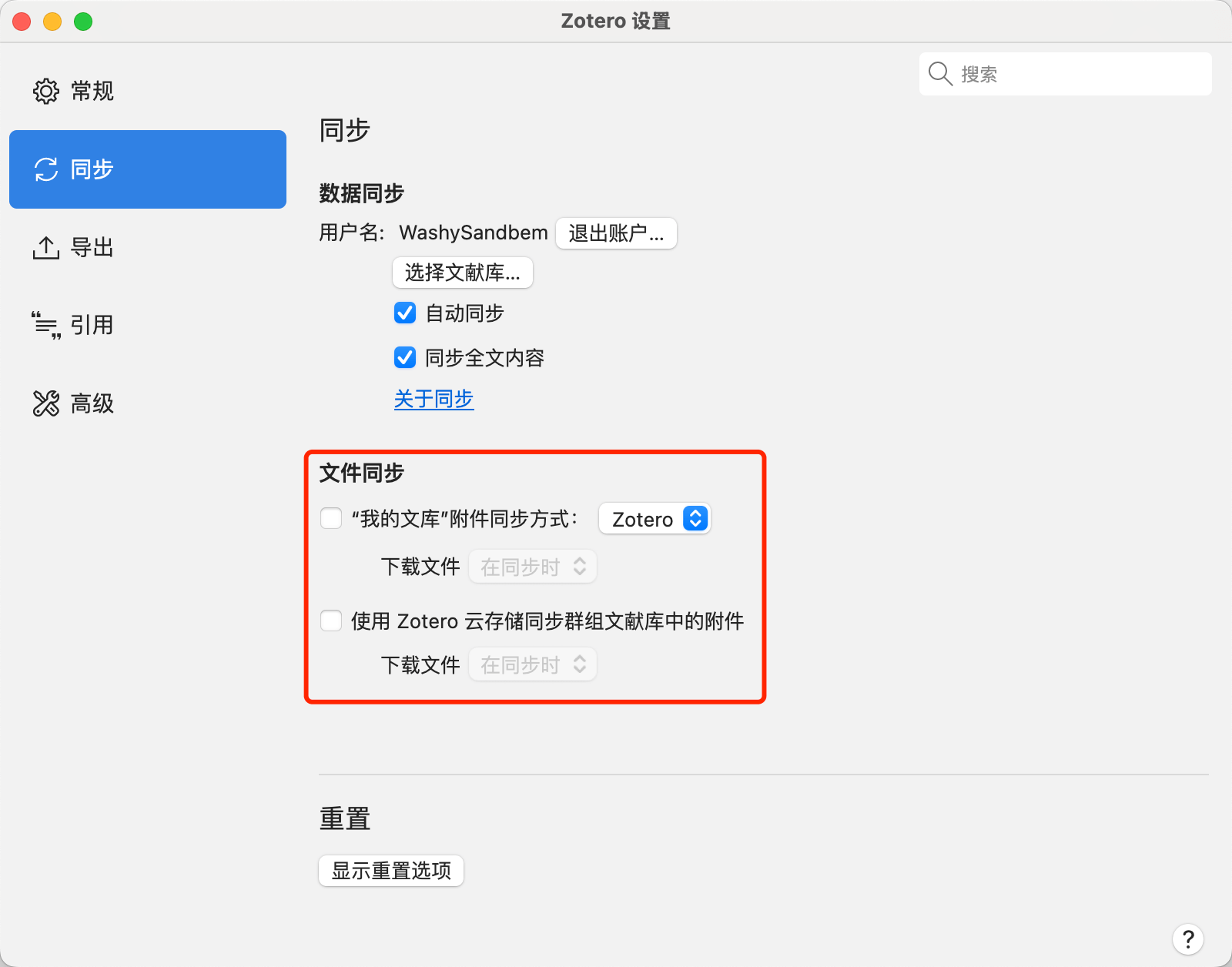Image resolution: width=1232 pixels, height=967 pixels.
Task: Click the green zoom window button
Action: (83, 22)
